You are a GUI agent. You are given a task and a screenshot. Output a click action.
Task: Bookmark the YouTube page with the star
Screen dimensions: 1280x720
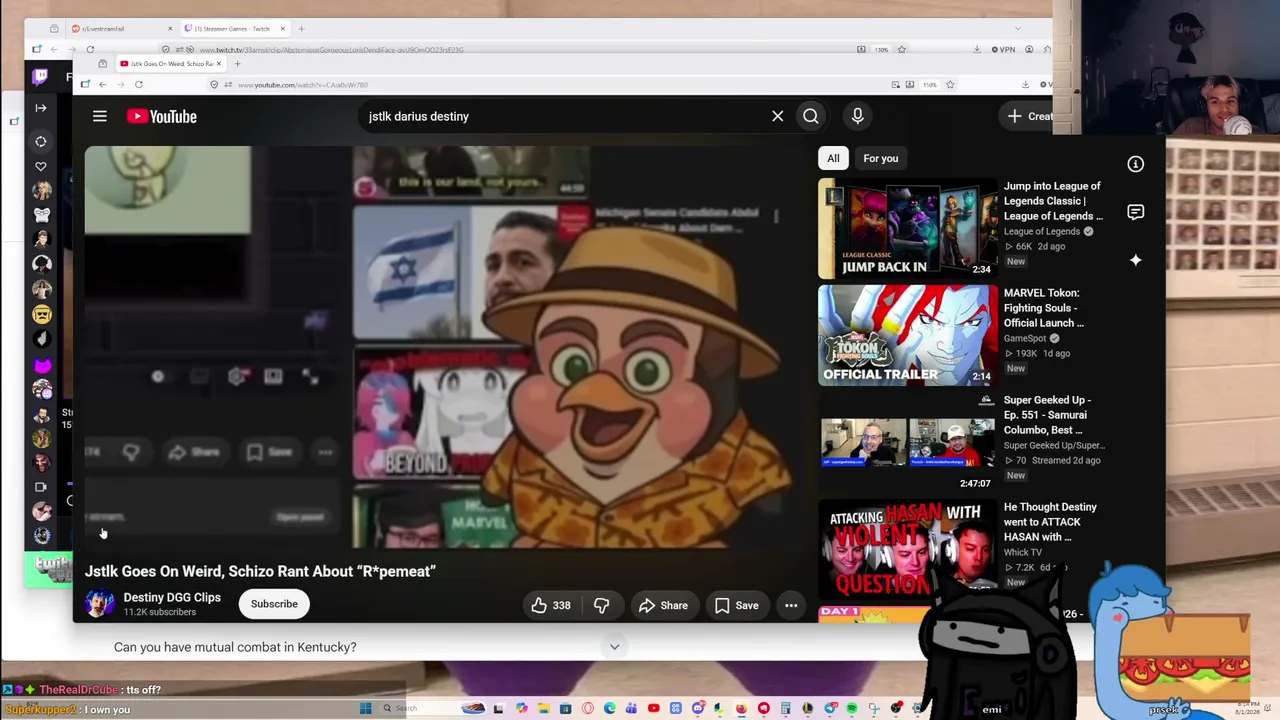click(x=950, y=85)
